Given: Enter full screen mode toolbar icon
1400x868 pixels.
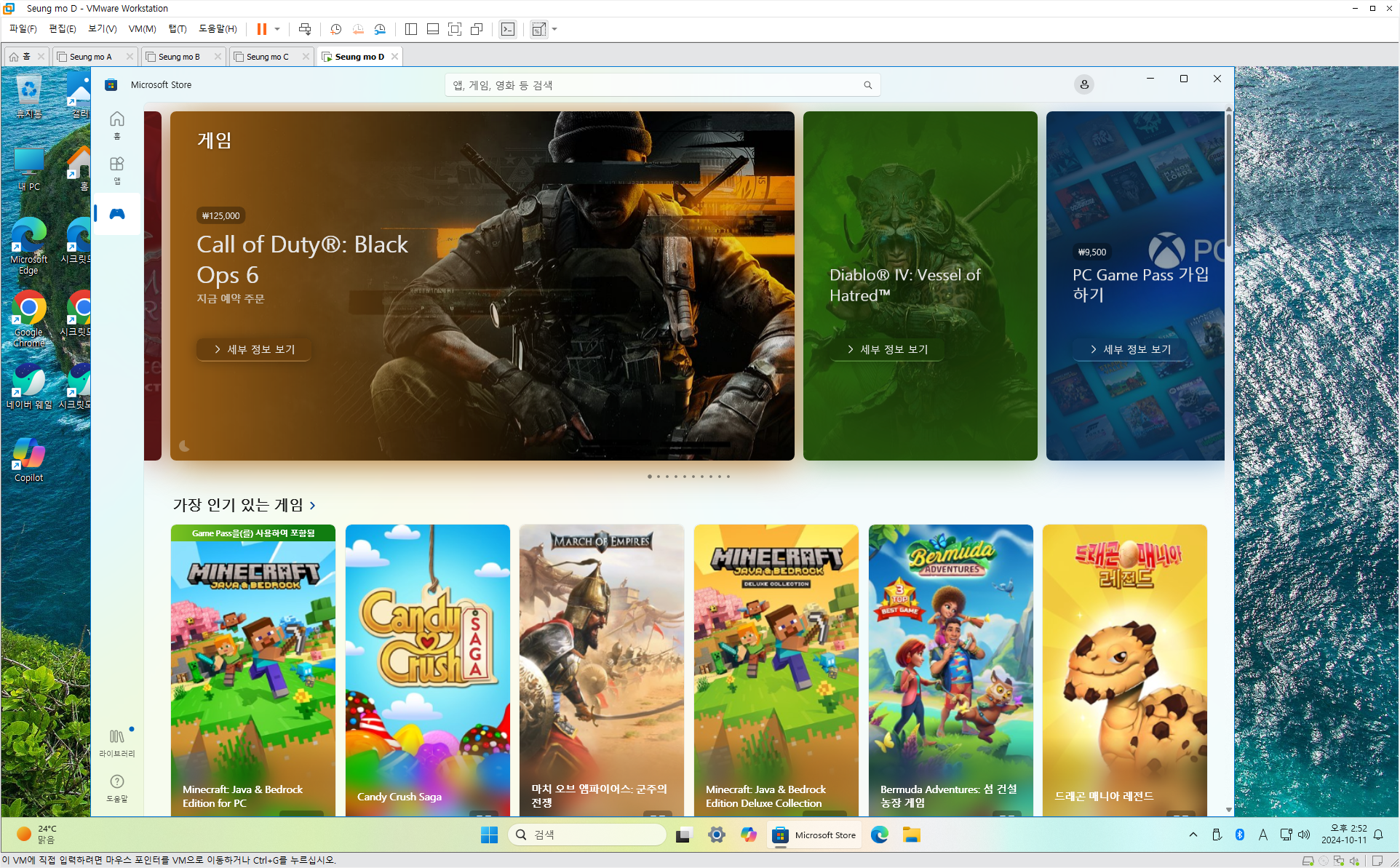Looking at the screenshot, I should tap(455, 29).
